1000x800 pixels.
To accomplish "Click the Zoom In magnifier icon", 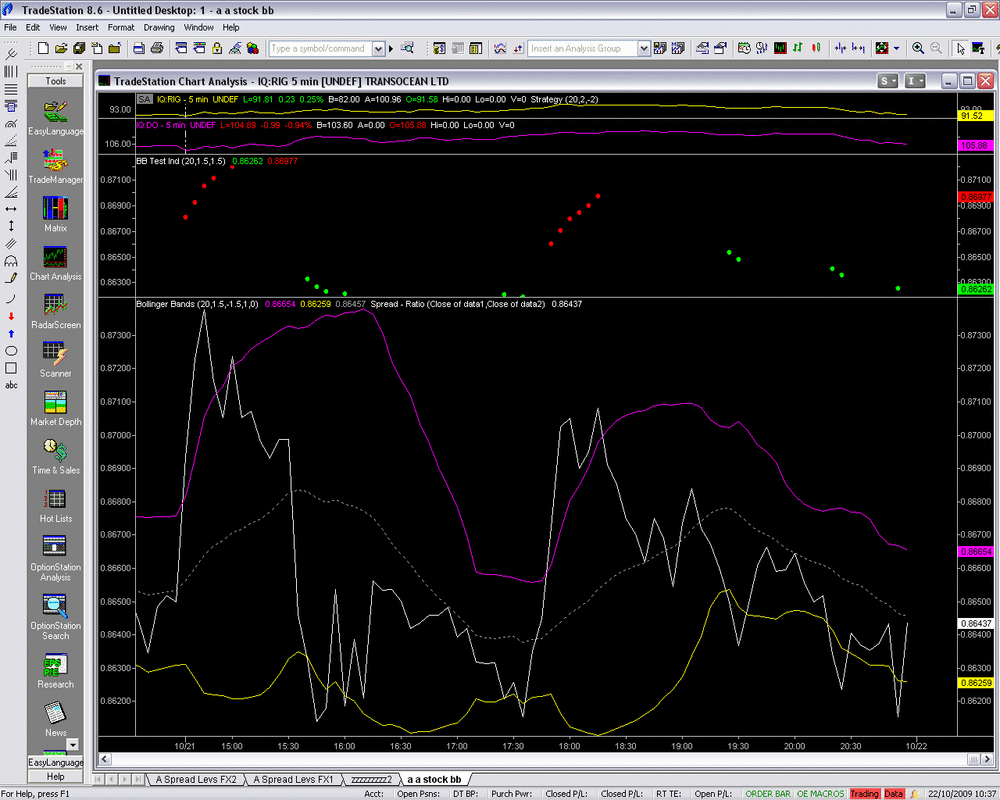I will [x=918, y=48].
